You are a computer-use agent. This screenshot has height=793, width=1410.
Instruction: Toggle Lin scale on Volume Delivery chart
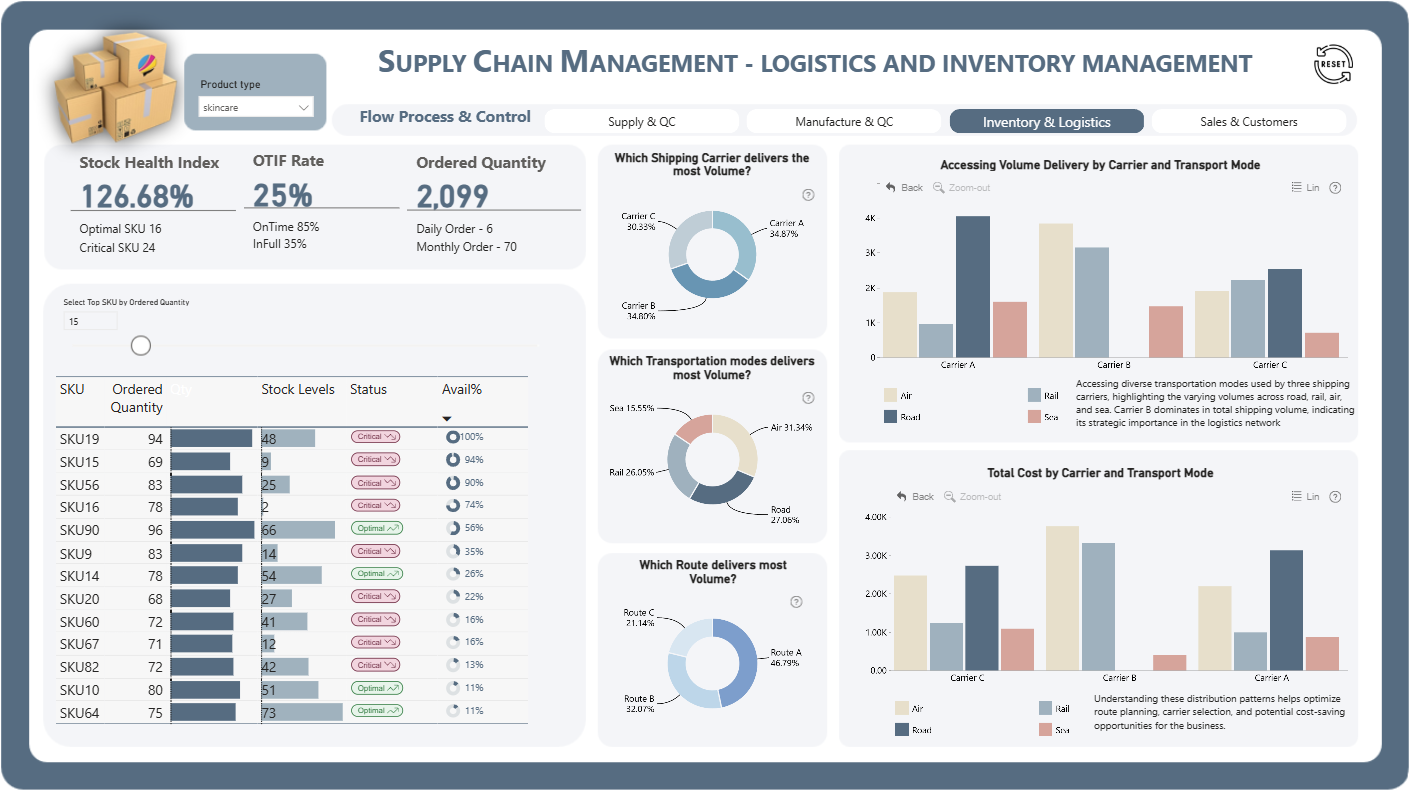click(1306, 187)
